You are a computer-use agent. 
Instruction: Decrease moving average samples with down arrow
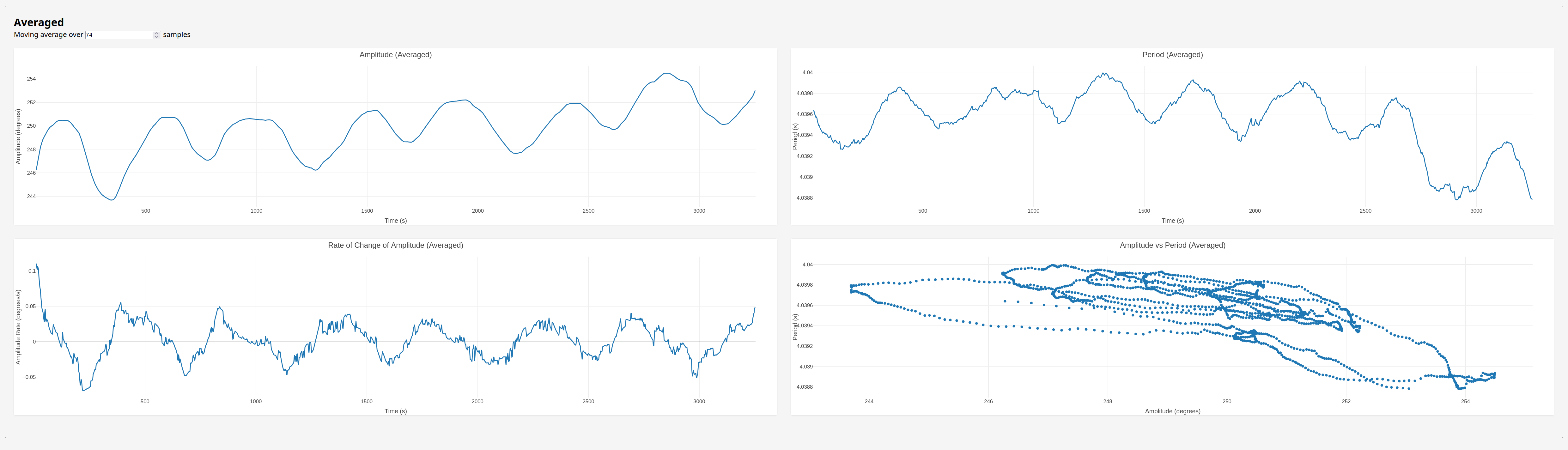click(x=156, y=37)
